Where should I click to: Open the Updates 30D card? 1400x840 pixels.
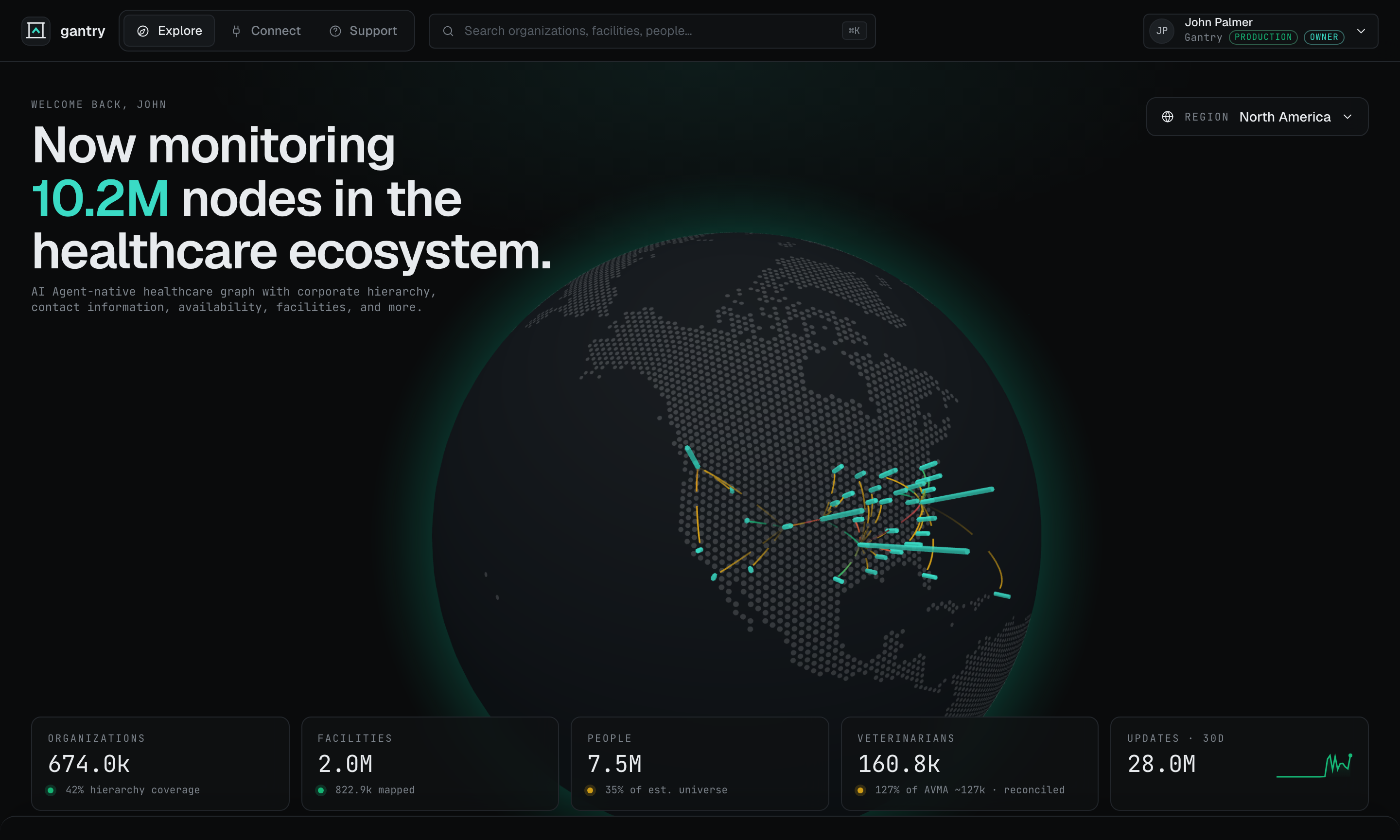(1239, 764)
